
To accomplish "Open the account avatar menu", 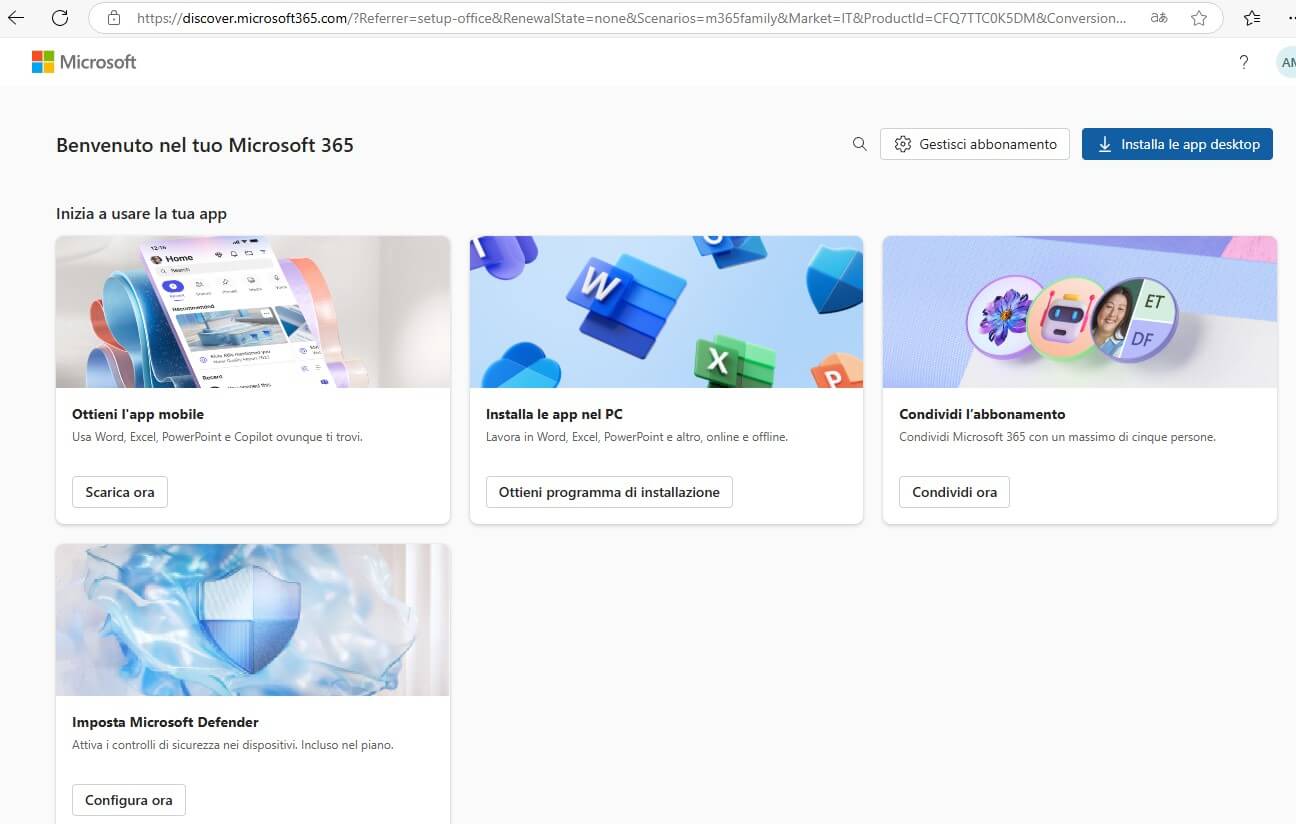I will [1286, 62].
